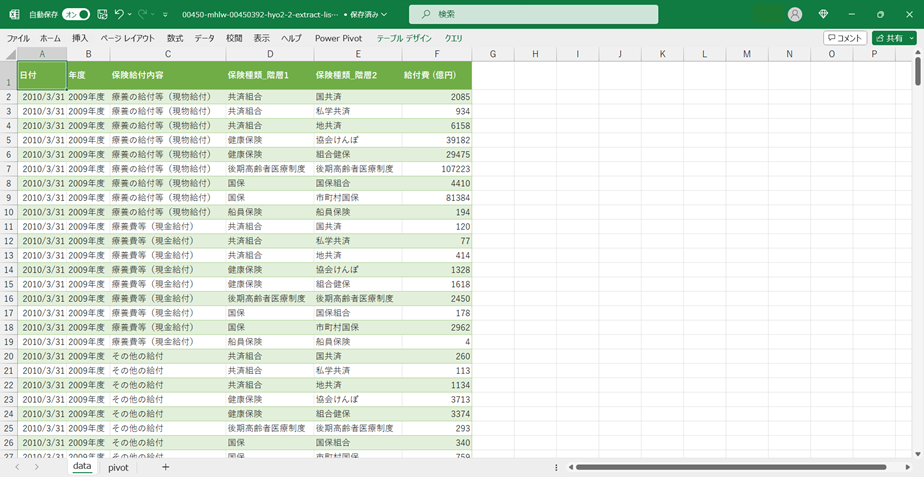The image size is (924, 477).
Task: Click in the 検索 search box
Action: click(x=540, y=14)
